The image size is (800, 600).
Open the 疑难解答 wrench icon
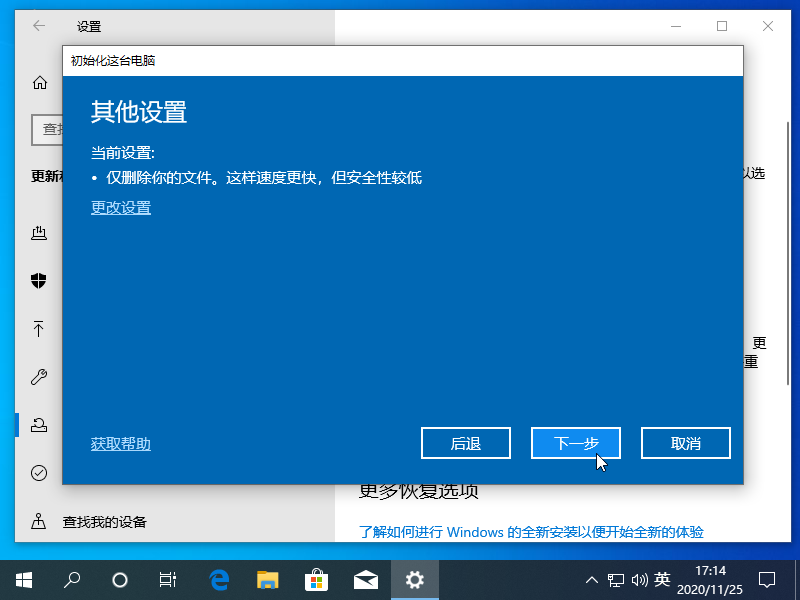pyautogui.click(x=39, y=377)
